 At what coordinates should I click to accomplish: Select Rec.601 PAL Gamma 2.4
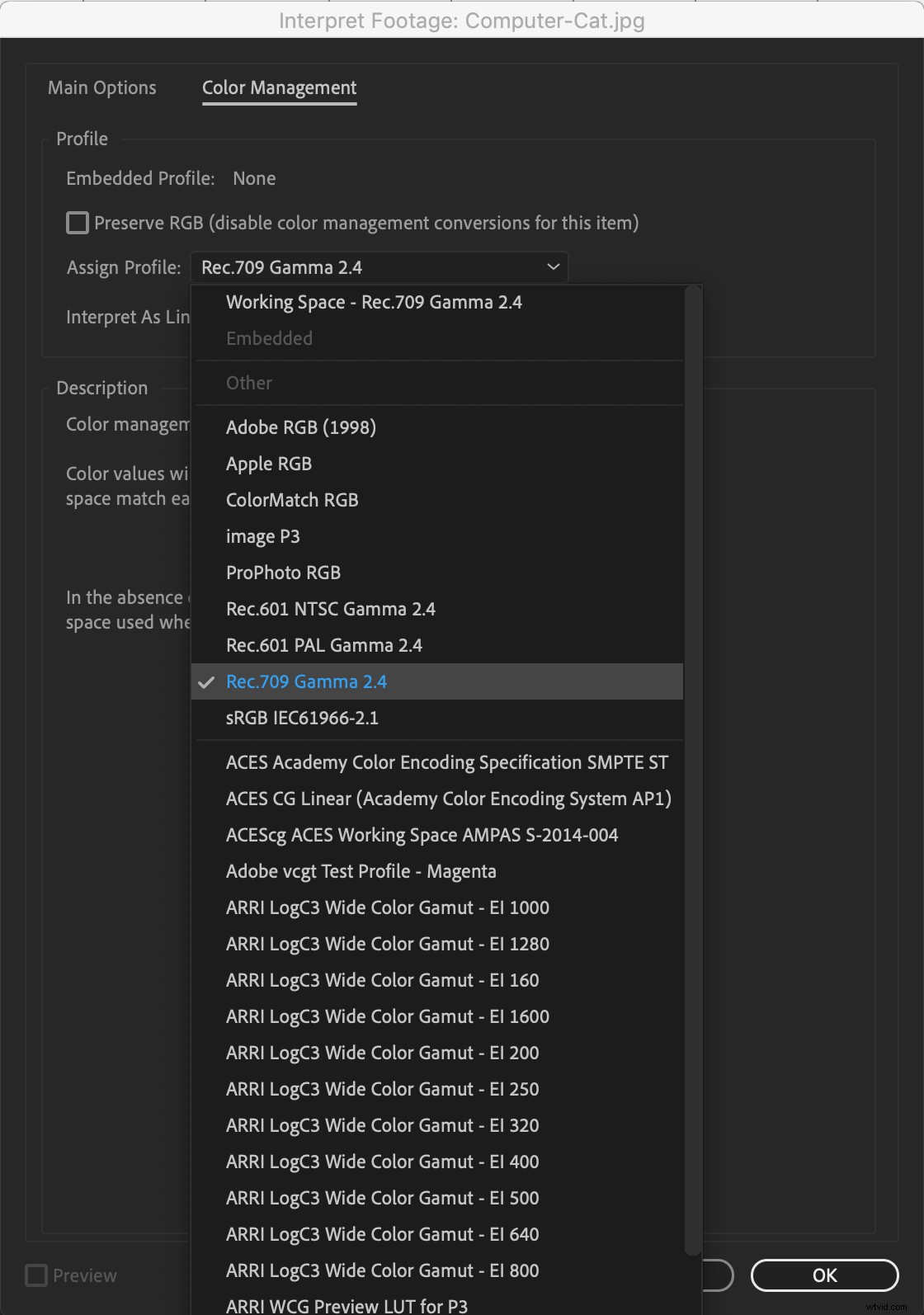[437, 645]
